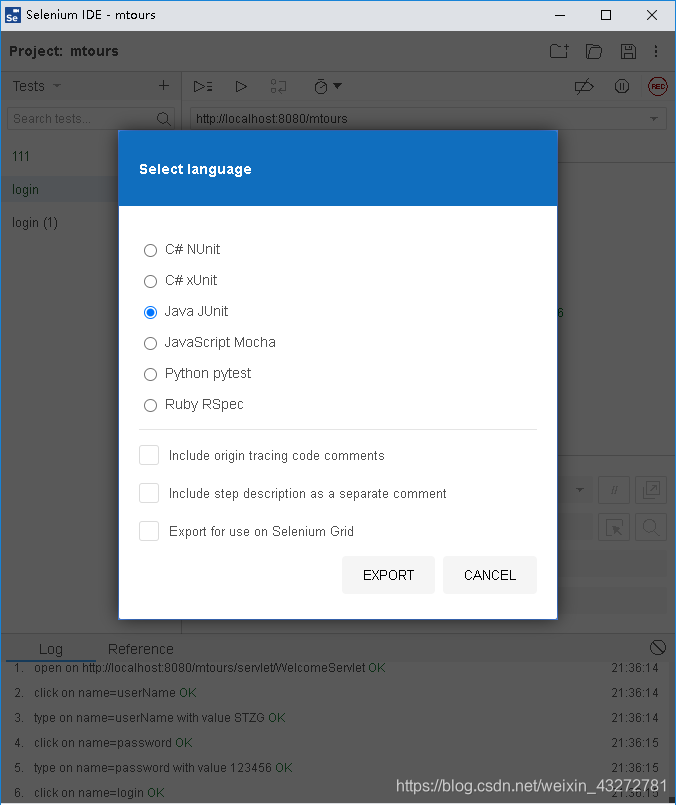676x805 pixels.
Task: Select the Java JUnit radio button
Action: pos(150,312)
